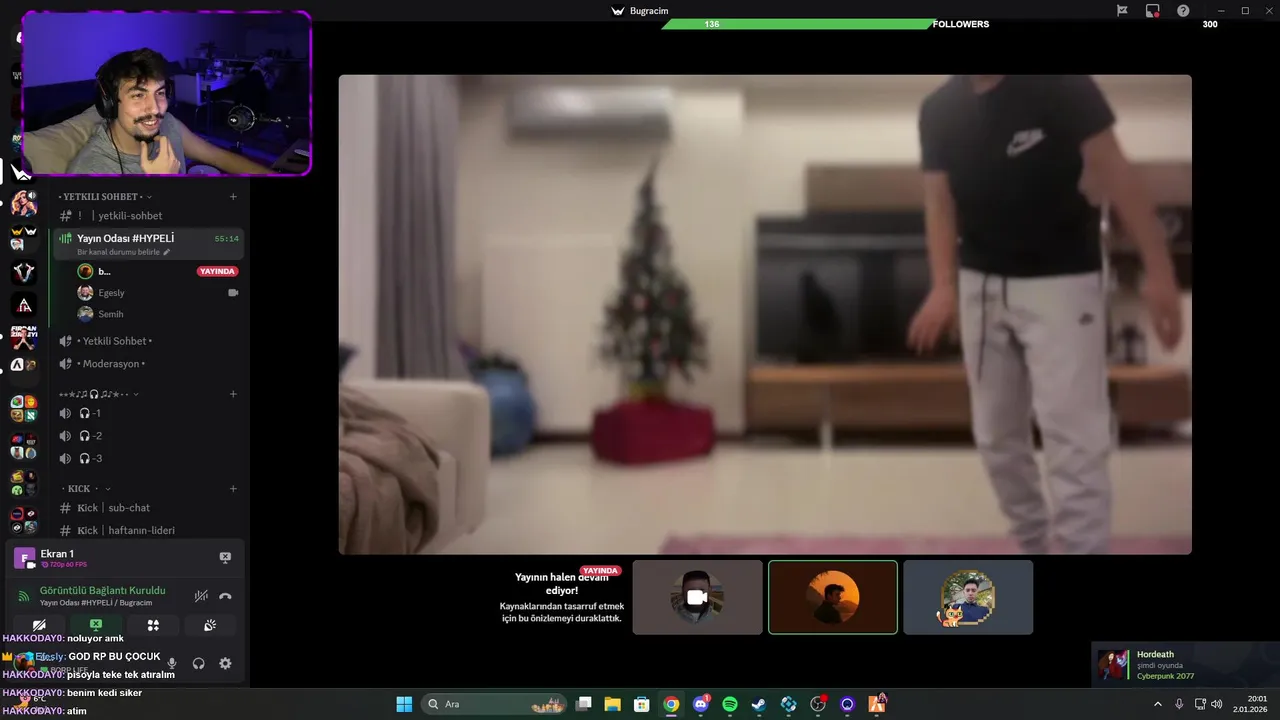This screenshot has width=1280, height=720.
Task: Select Egesly camera tile in stream bar
Action: pyautogui.click(x=697, y=597)
